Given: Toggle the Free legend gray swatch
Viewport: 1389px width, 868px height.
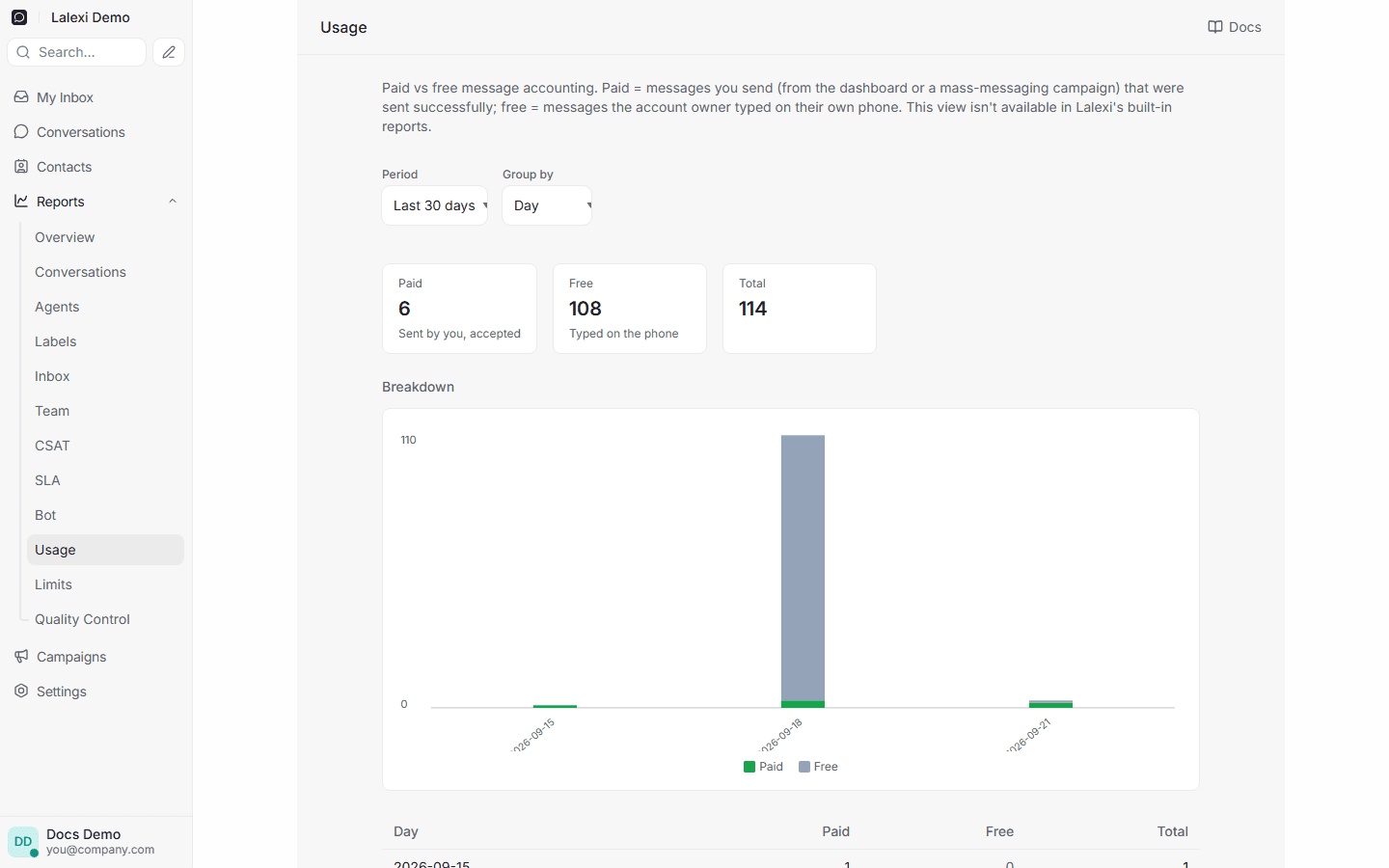Looking at the screenshot, I should (x=804, y=767).
